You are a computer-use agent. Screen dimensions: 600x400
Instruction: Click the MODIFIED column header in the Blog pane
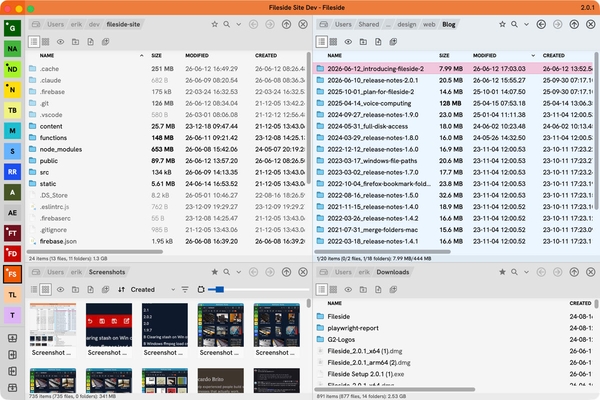coord(484,56)
